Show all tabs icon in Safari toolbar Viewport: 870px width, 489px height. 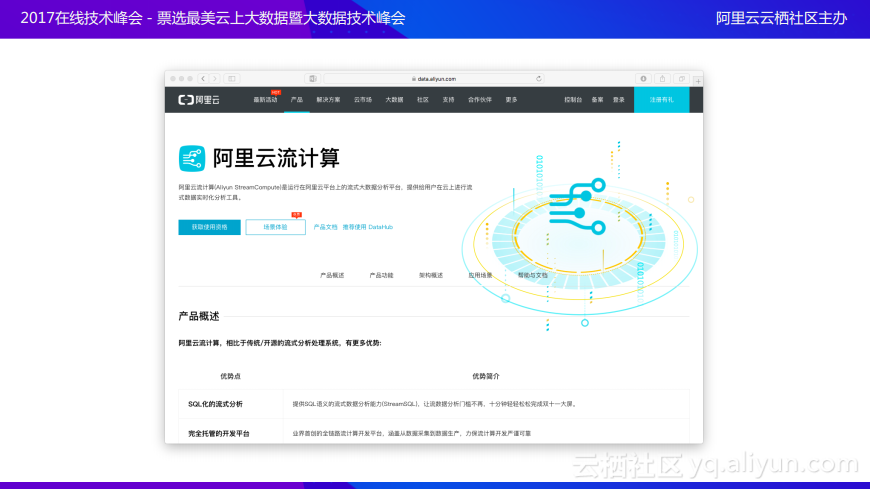[681, 79]
